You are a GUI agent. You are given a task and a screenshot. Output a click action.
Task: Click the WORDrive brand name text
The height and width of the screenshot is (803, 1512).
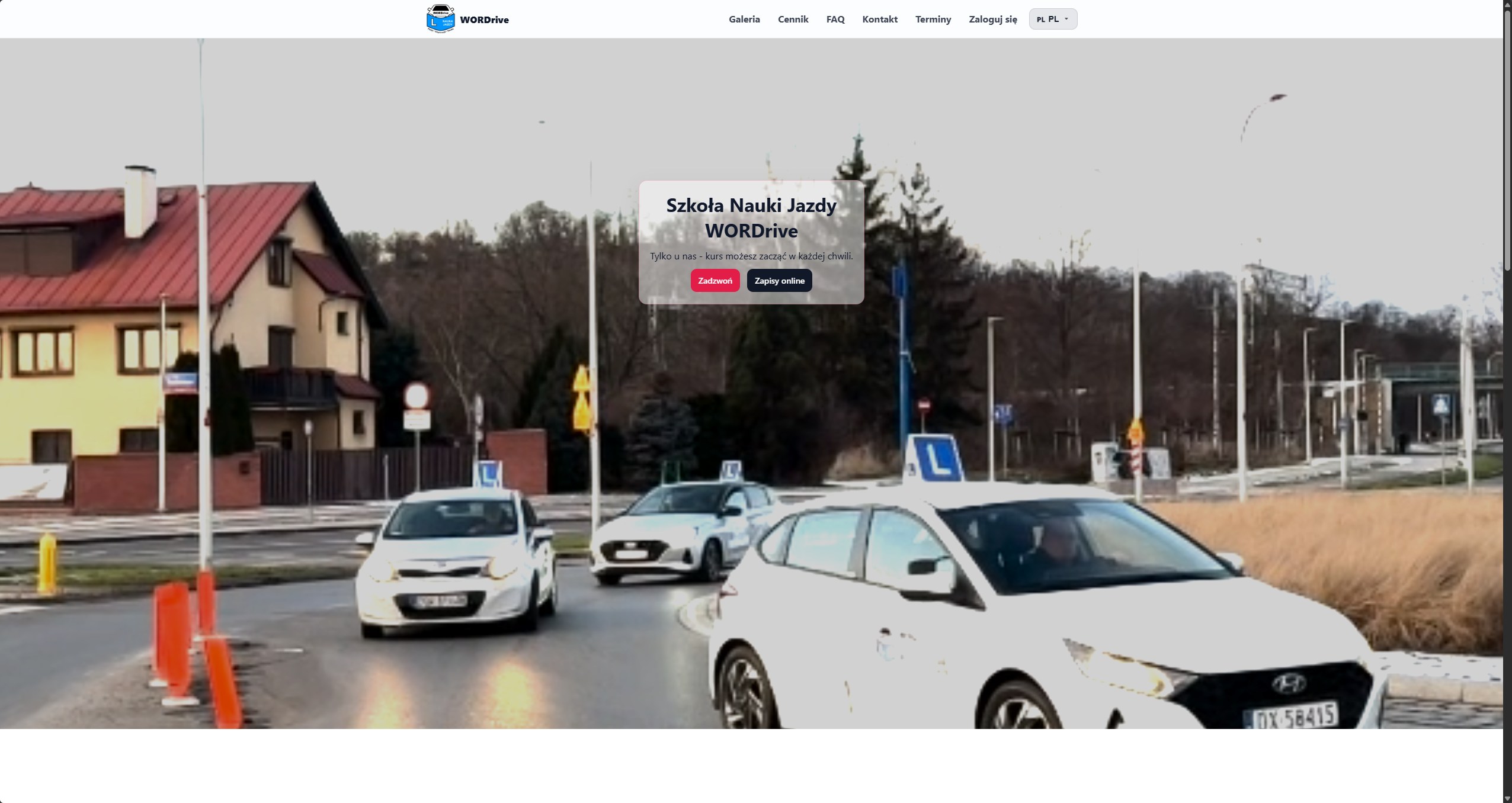pyautogui.click(x=484, y=20)
